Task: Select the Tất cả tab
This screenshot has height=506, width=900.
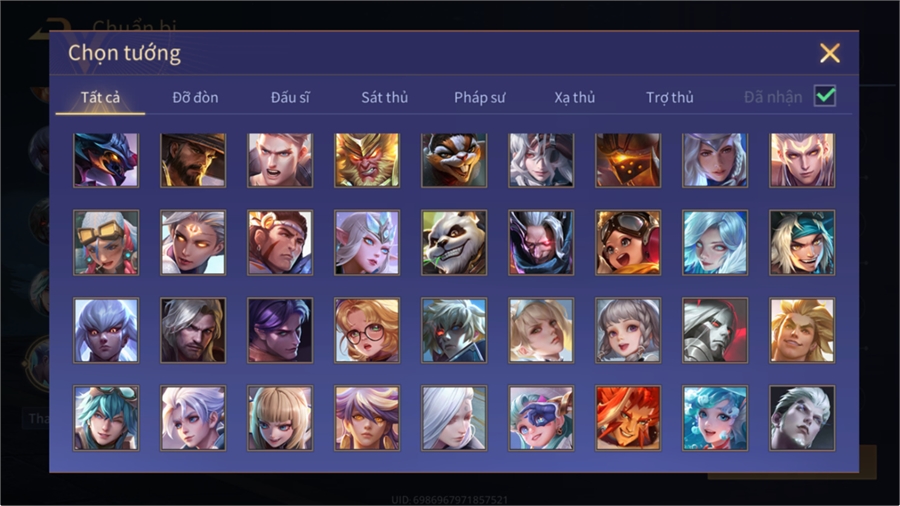Action: pos(100,98)
